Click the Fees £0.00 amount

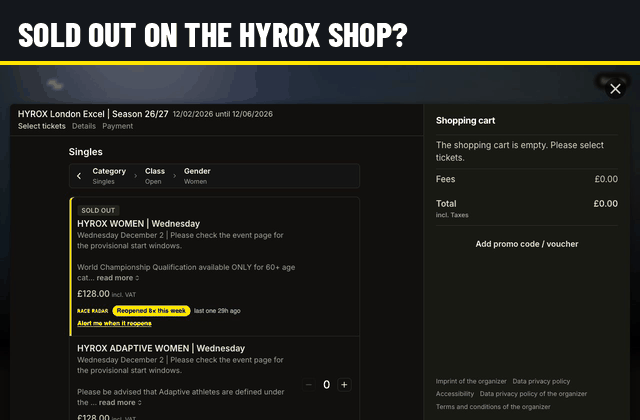pos(606,179)
